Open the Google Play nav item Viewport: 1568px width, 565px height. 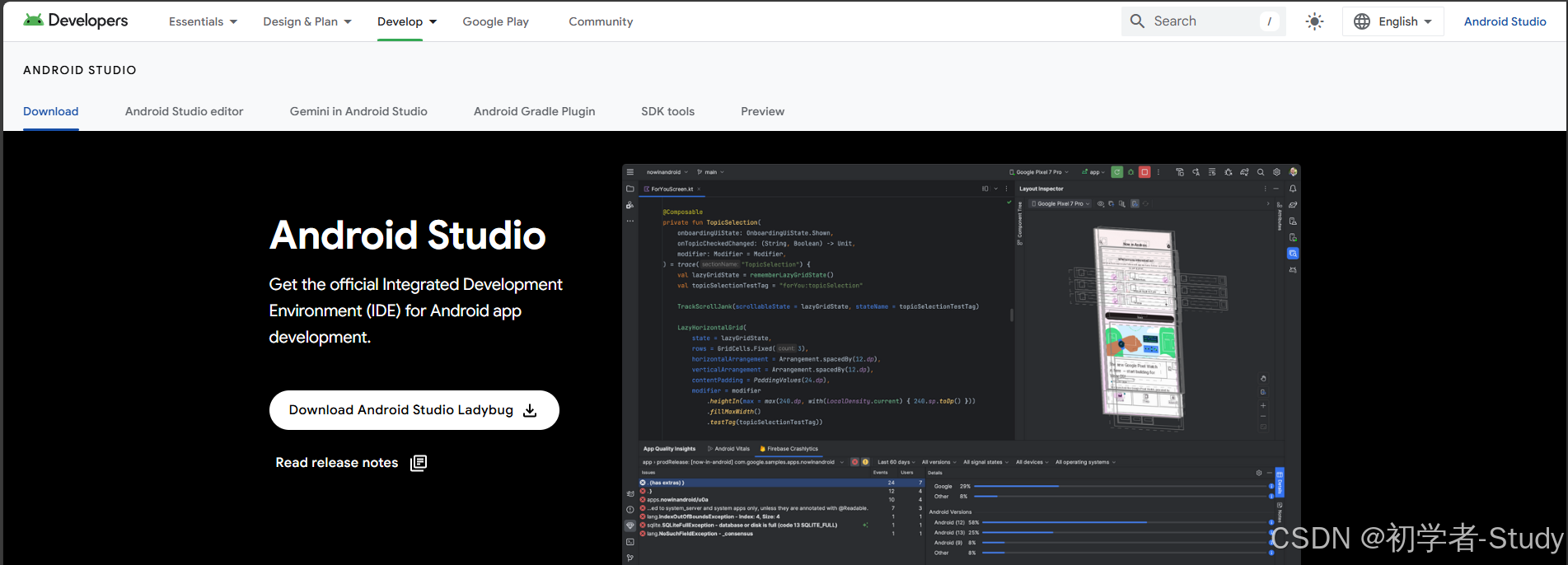point(495,21)
